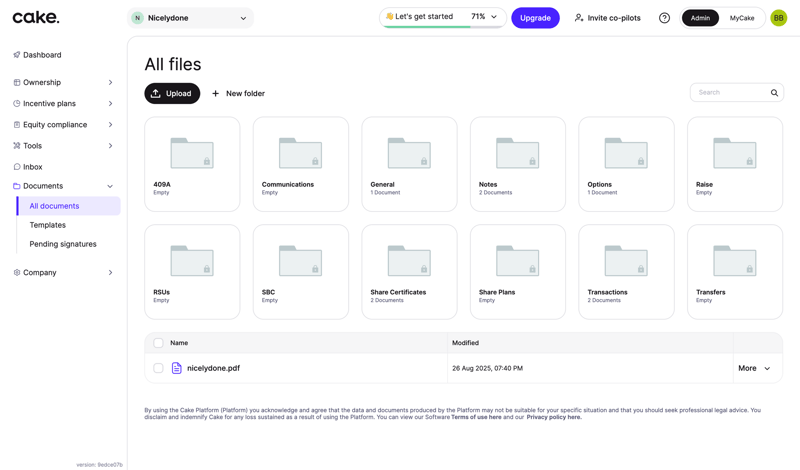Image resolution: width=800 pixels, height=470 pixels.
Task: Click the search magnifier icon
Action: [x=774, y=93]
